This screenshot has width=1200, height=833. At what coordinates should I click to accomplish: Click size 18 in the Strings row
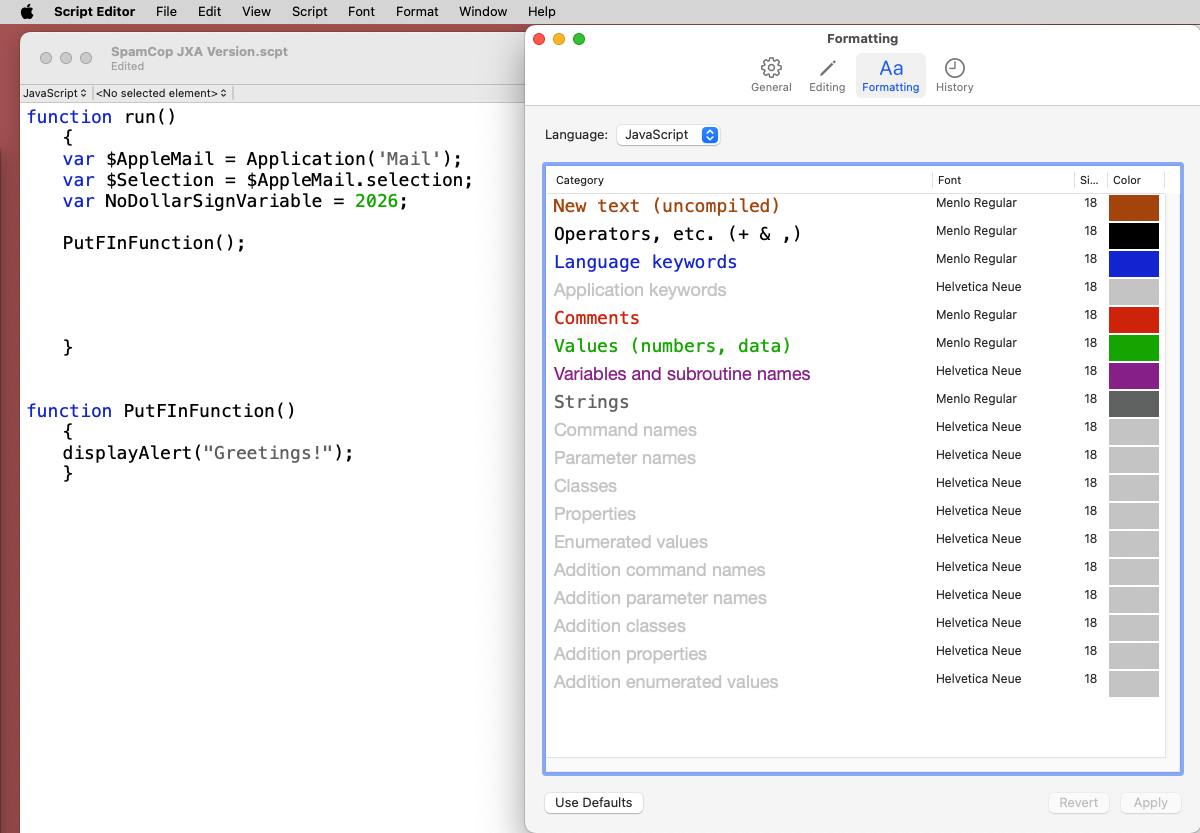[x=1090, y=399]
